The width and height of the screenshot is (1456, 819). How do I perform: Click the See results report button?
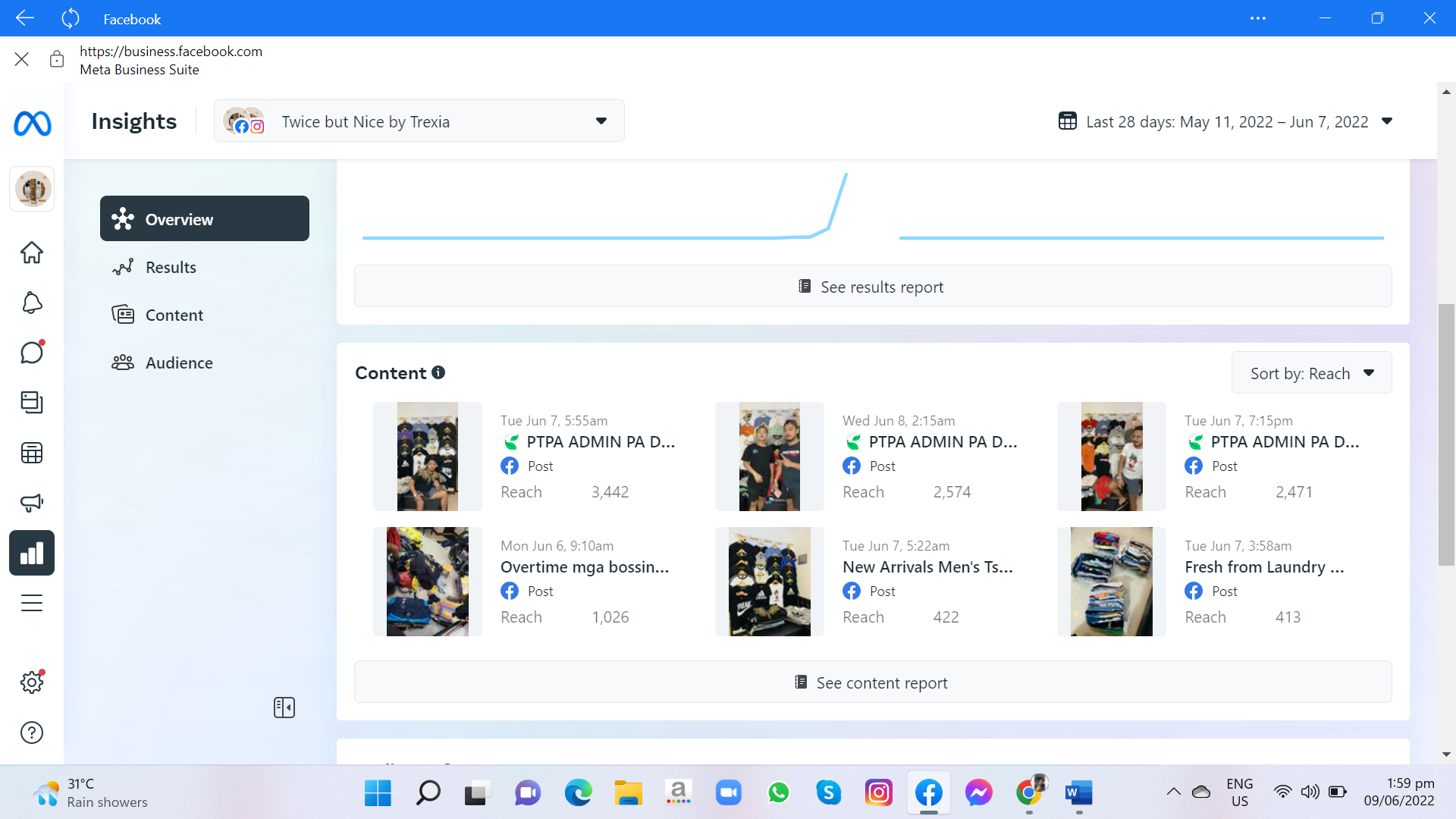872,287
